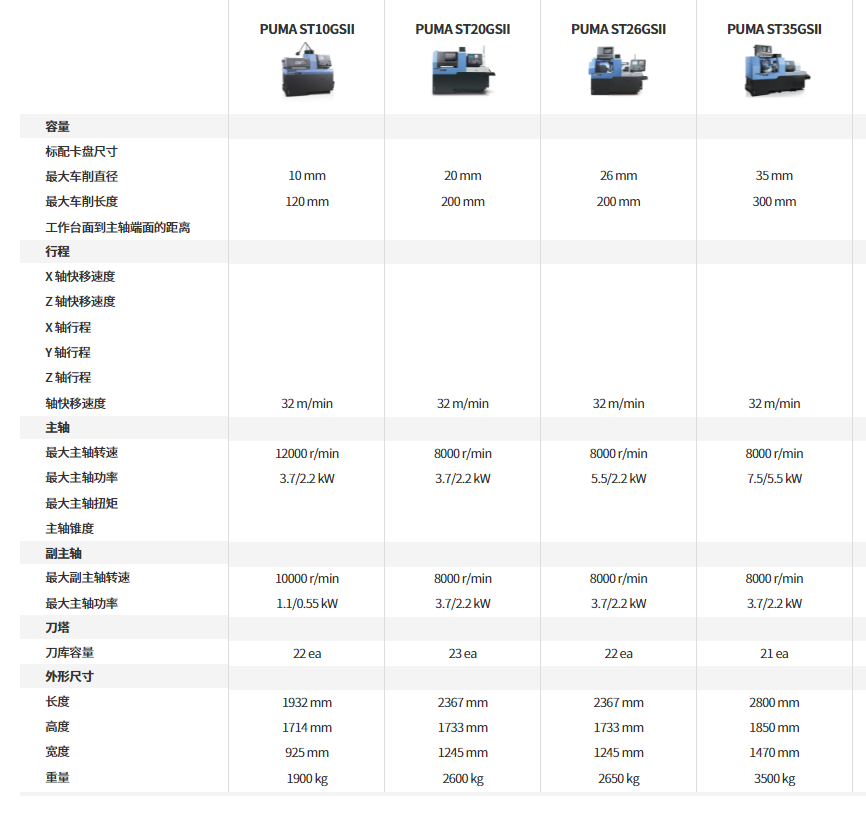This screenshot has width=866, height=813.
Task: Select the 1850 mm height value
Action: coord(774,727)
